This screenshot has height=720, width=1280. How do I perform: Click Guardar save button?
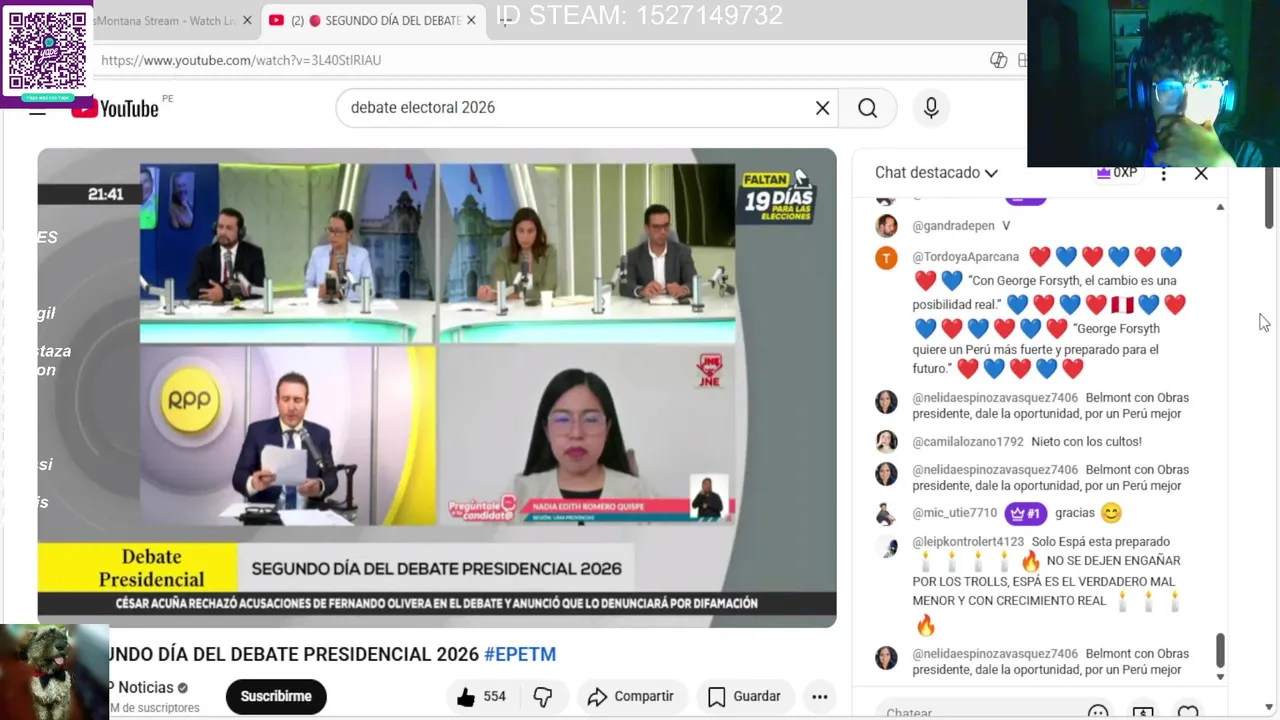744,697
